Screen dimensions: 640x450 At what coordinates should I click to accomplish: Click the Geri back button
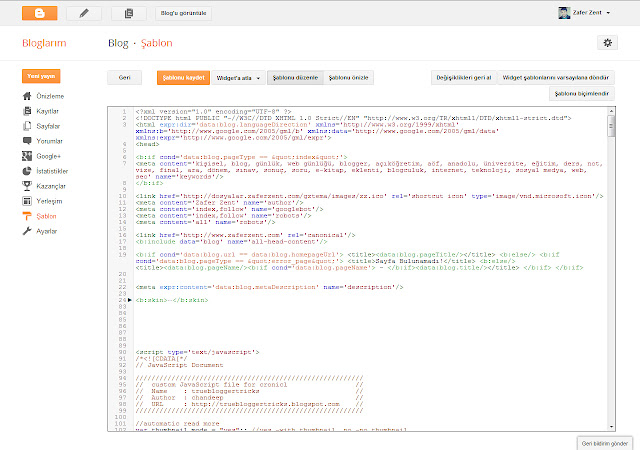pos(124,78)
